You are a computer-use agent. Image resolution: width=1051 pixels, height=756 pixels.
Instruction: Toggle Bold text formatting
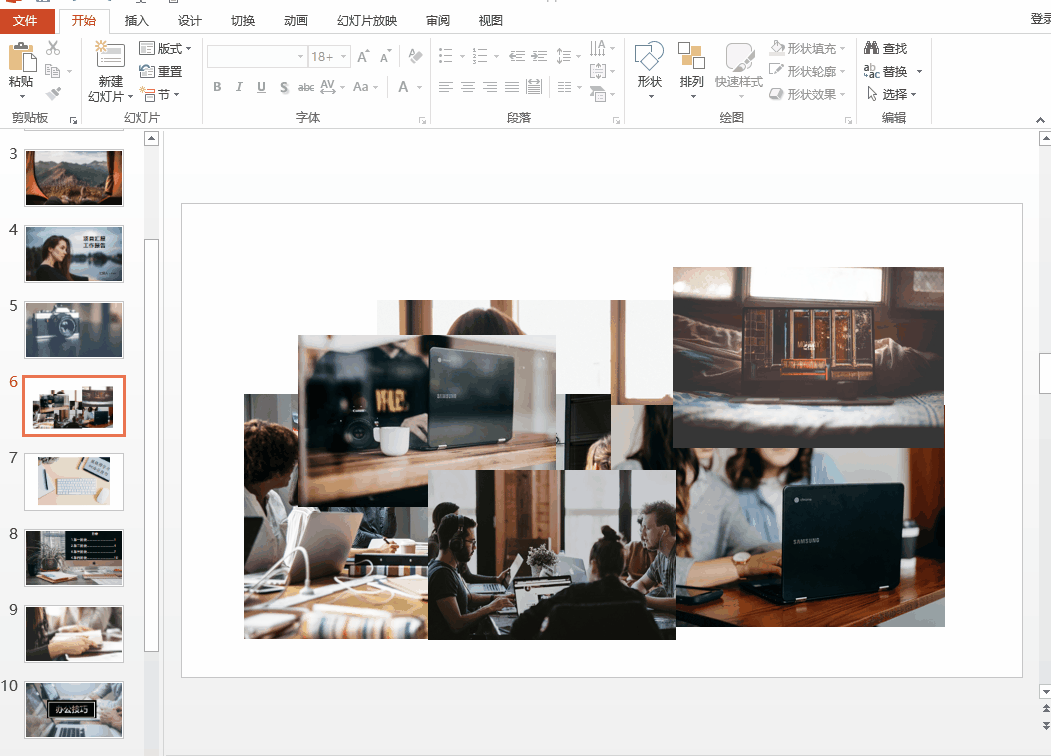click(x=217, y=87)
